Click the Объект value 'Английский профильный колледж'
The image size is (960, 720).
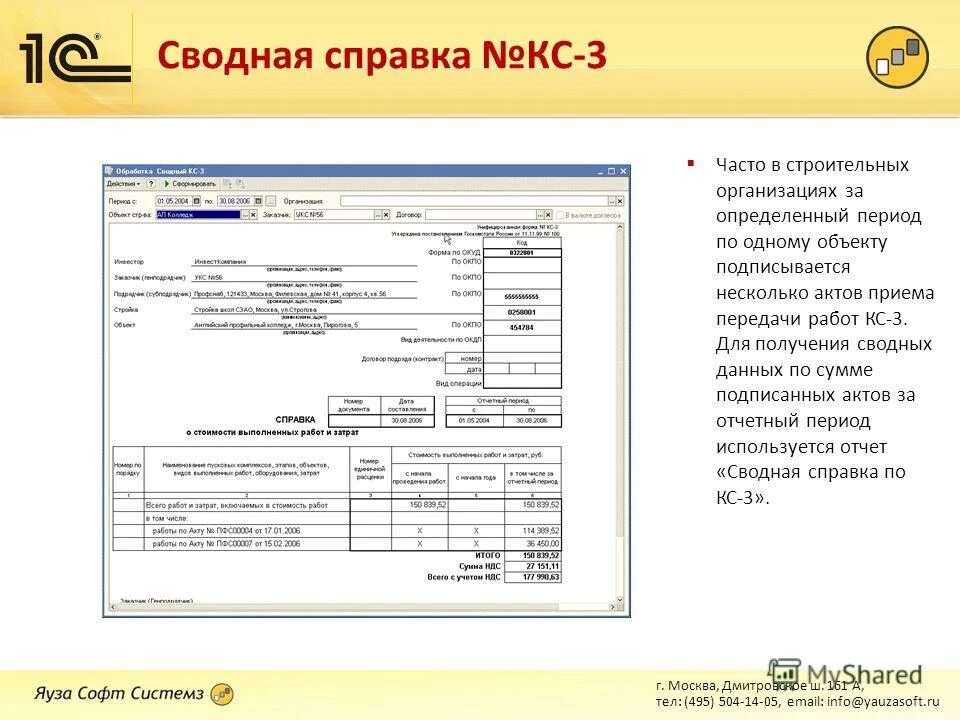(x=276, y=325)
